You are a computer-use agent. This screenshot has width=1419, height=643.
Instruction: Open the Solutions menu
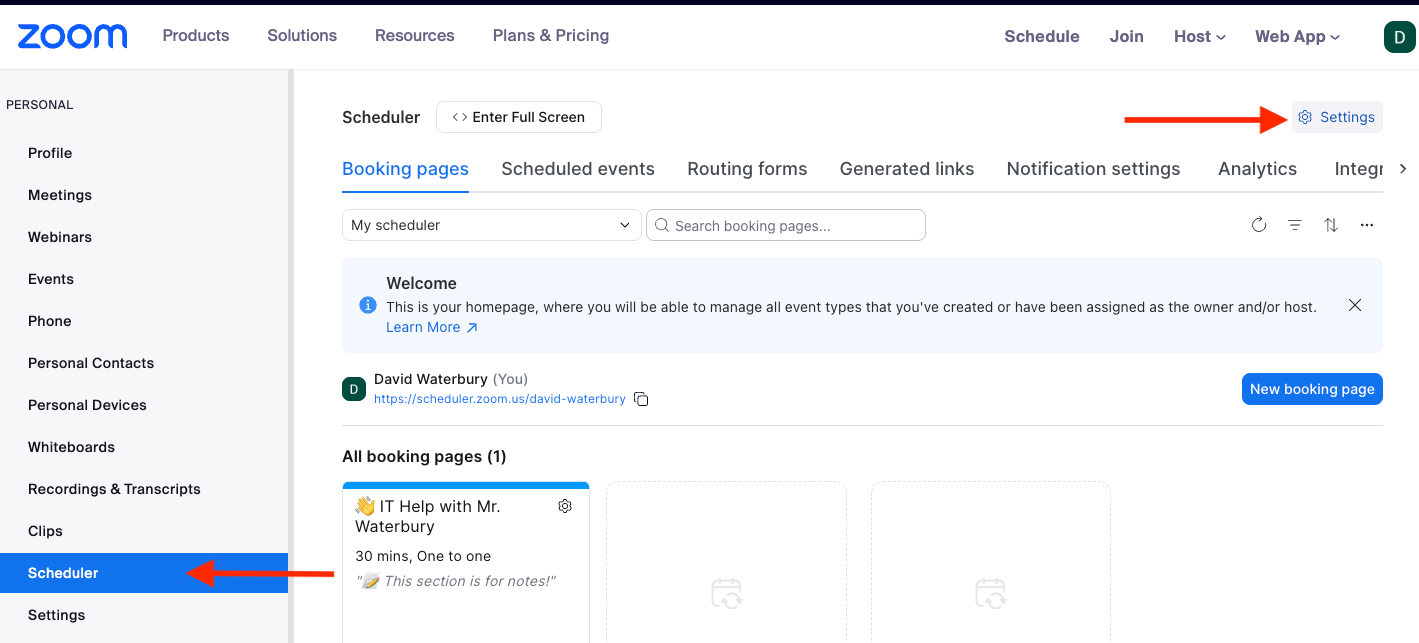pyautogui.click(x=302, y=35)
